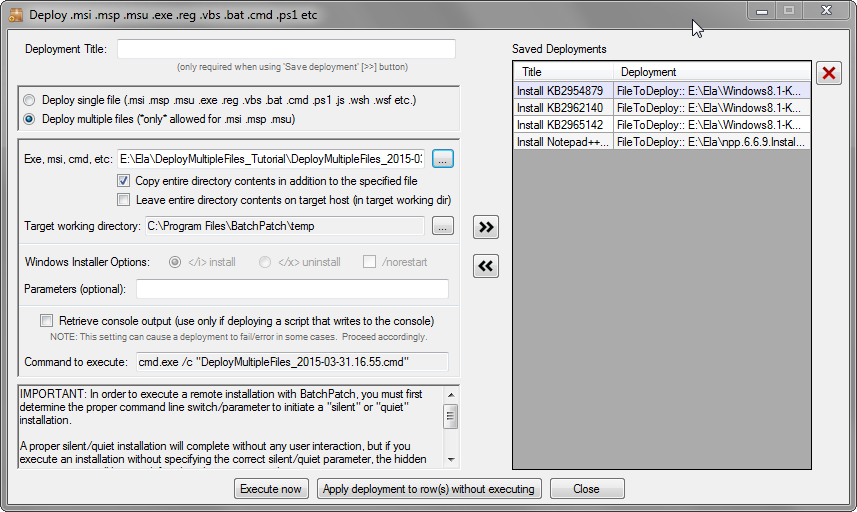The height and width of the screenshot is (512, 857).
Task: Select Deploy multiple files radio option
Action: click(29, 119)
